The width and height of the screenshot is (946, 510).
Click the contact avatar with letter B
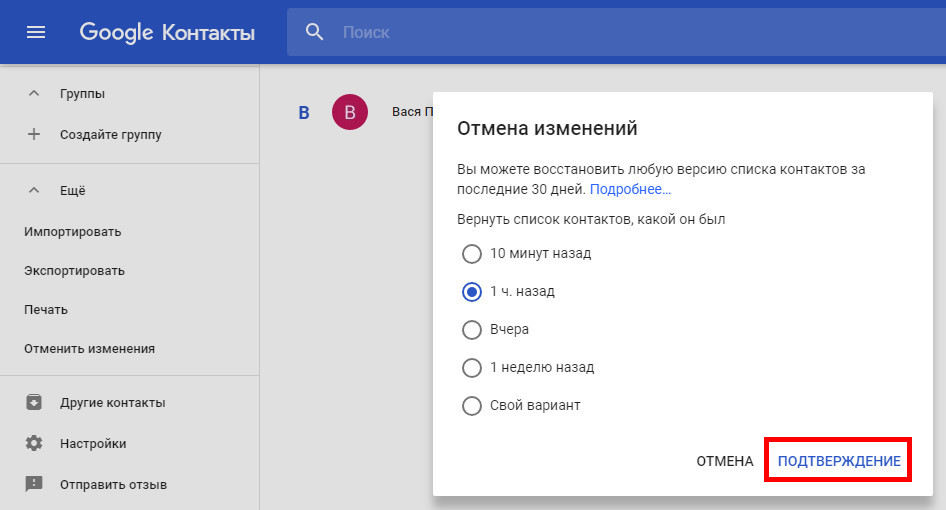(x=349, y=112)
